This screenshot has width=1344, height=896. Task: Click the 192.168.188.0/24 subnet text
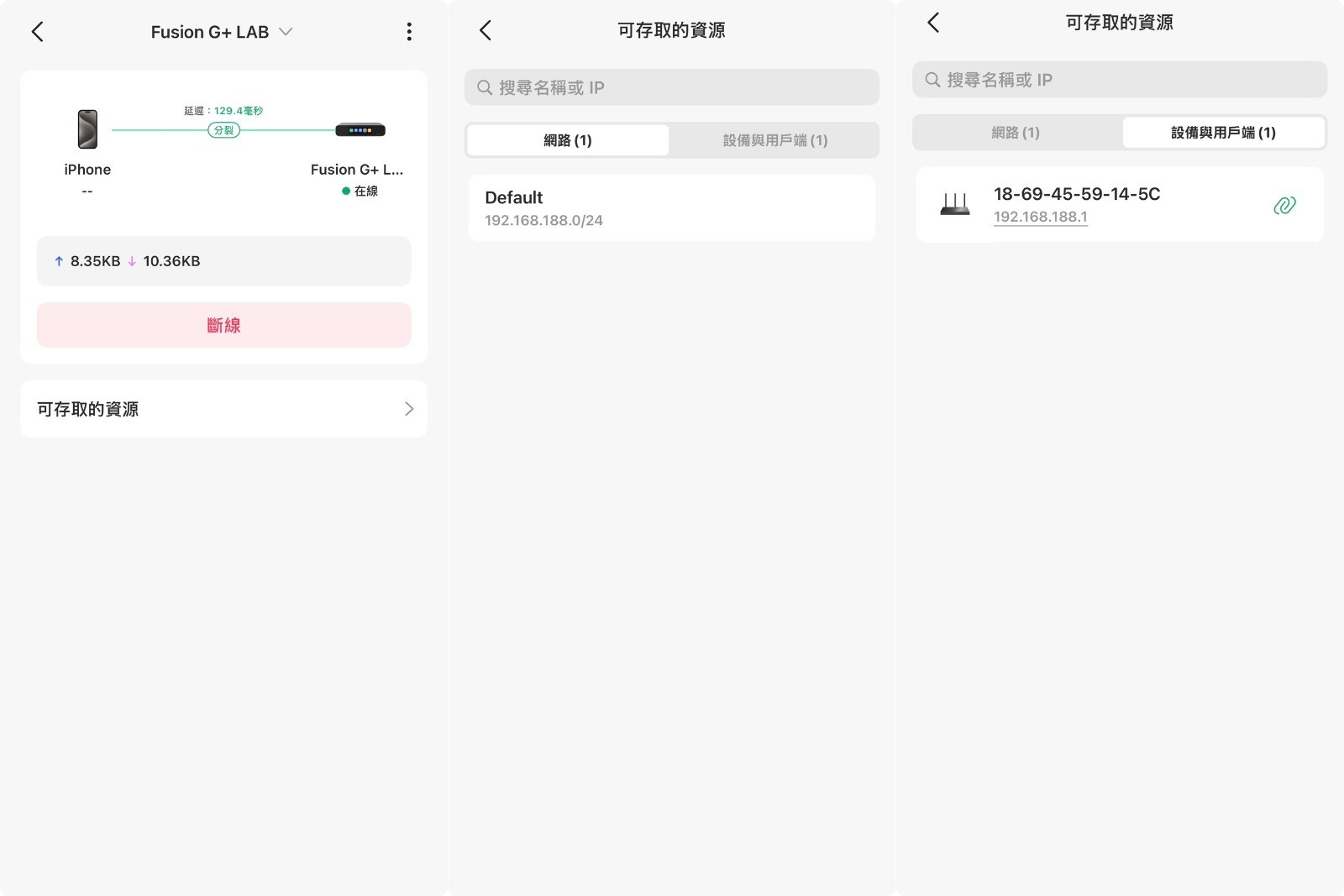(543, 220)
